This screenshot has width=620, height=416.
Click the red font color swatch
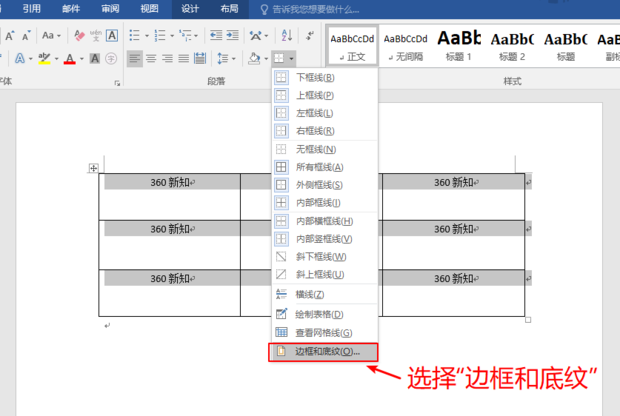[70, 58]
